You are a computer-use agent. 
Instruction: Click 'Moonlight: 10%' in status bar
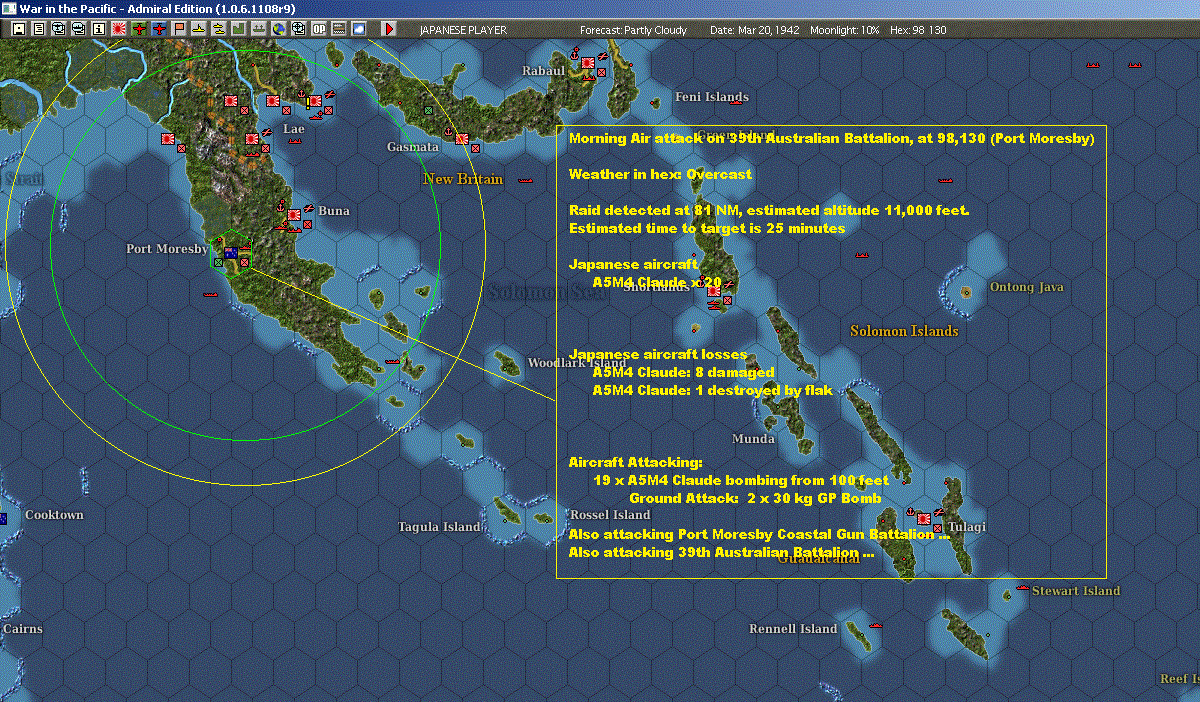click(845, 30)
